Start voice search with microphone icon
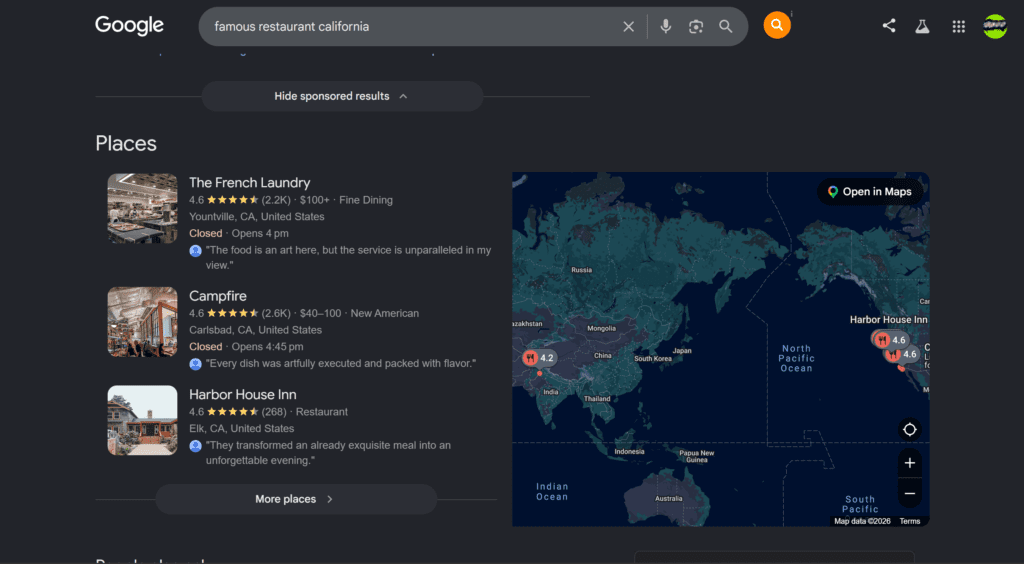 pos(665,27)
